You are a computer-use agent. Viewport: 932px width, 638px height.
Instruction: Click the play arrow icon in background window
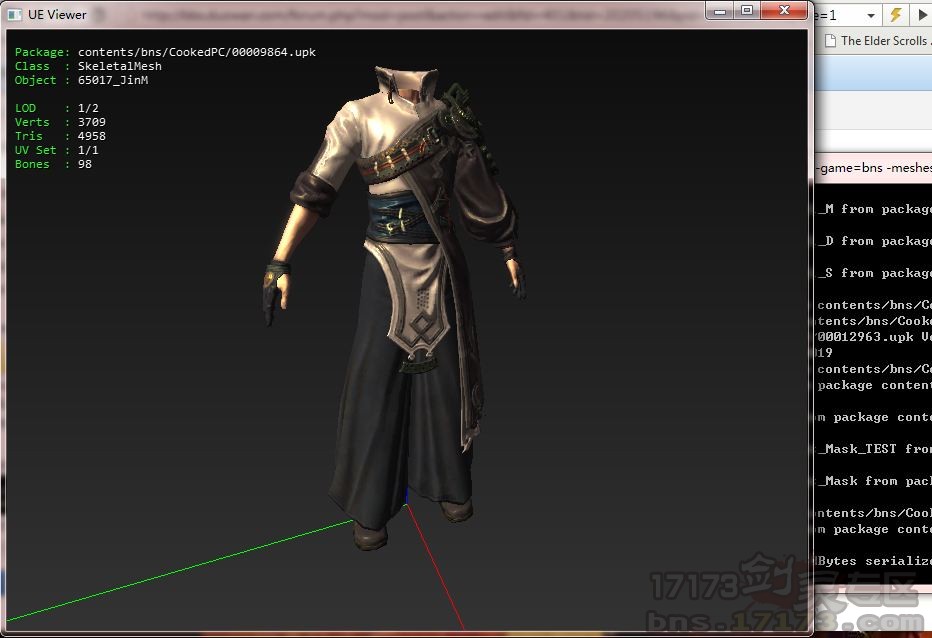[922, 15]
